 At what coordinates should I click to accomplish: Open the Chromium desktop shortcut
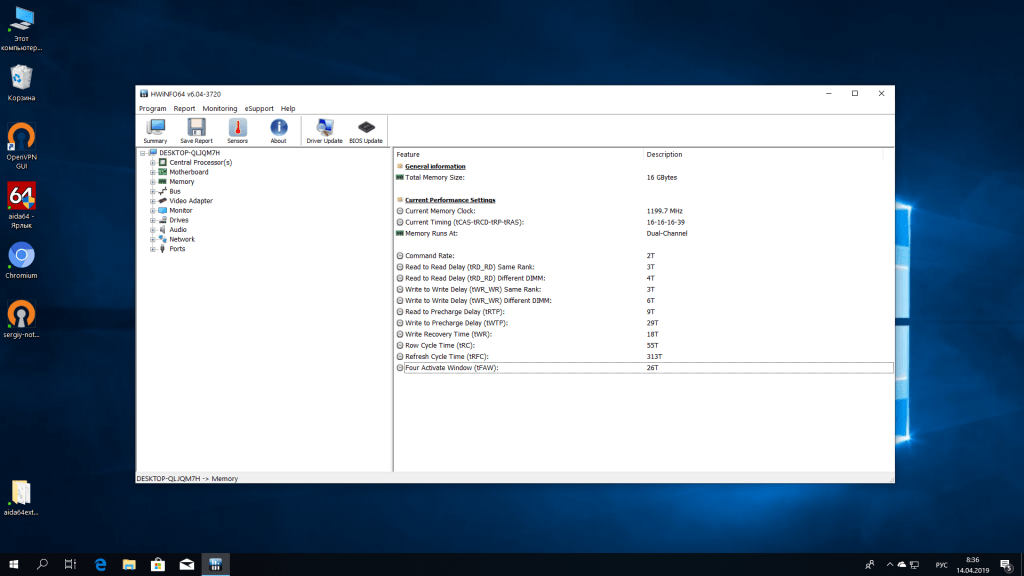pyautogui.click(x=22, y=261)
